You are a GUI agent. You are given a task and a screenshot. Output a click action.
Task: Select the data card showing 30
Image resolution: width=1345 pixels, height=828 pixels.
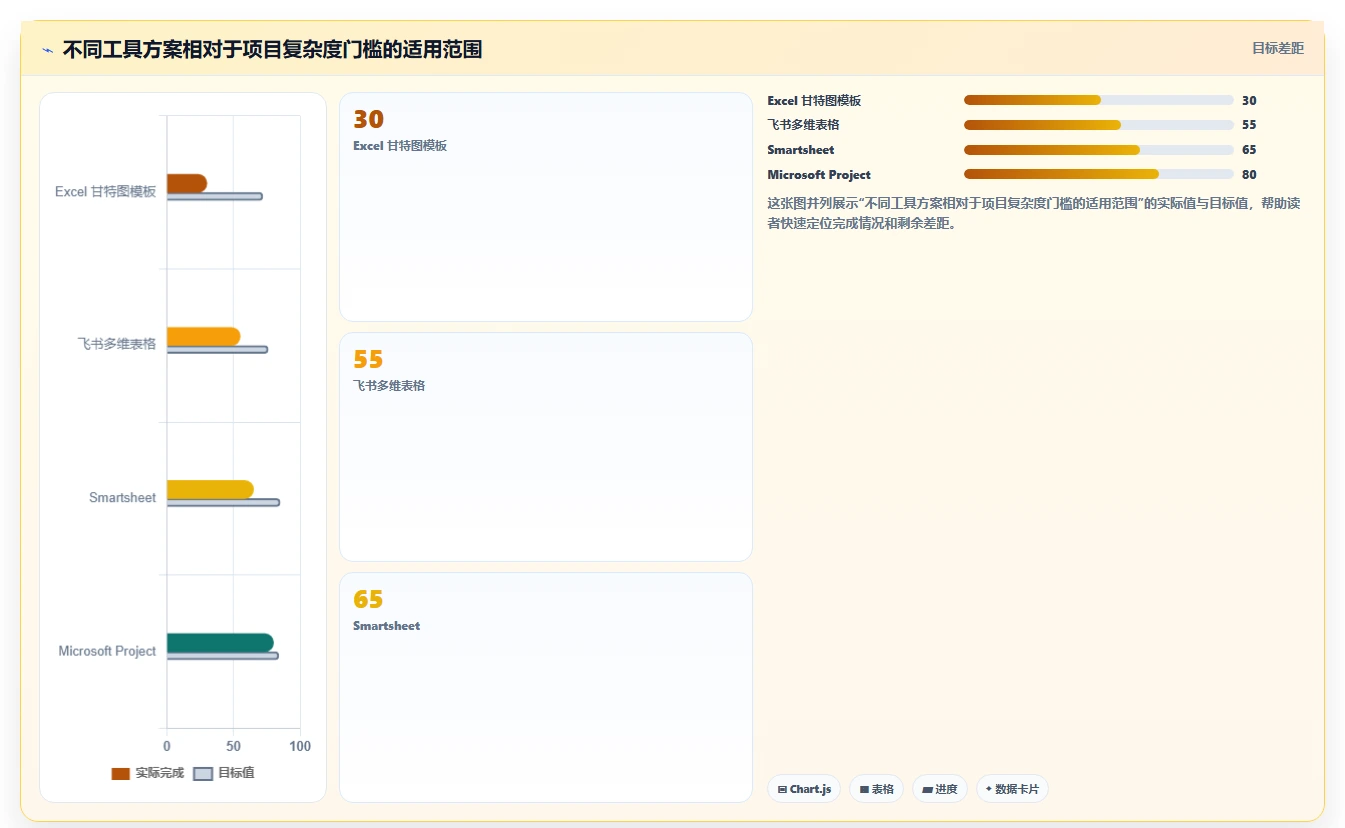click(546, 207)
